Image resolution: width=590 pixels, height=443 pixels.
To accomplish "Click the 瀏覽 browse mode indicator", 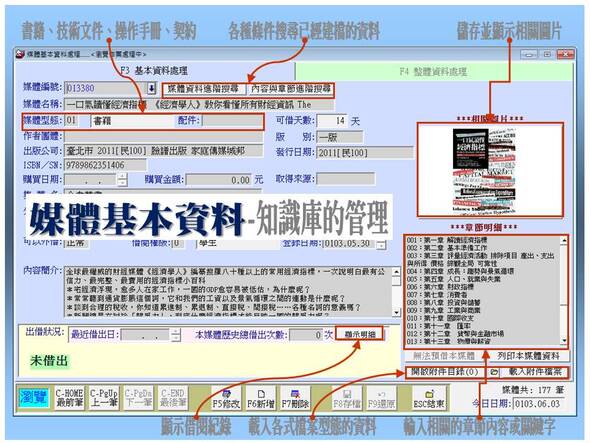I will (34, 398).
